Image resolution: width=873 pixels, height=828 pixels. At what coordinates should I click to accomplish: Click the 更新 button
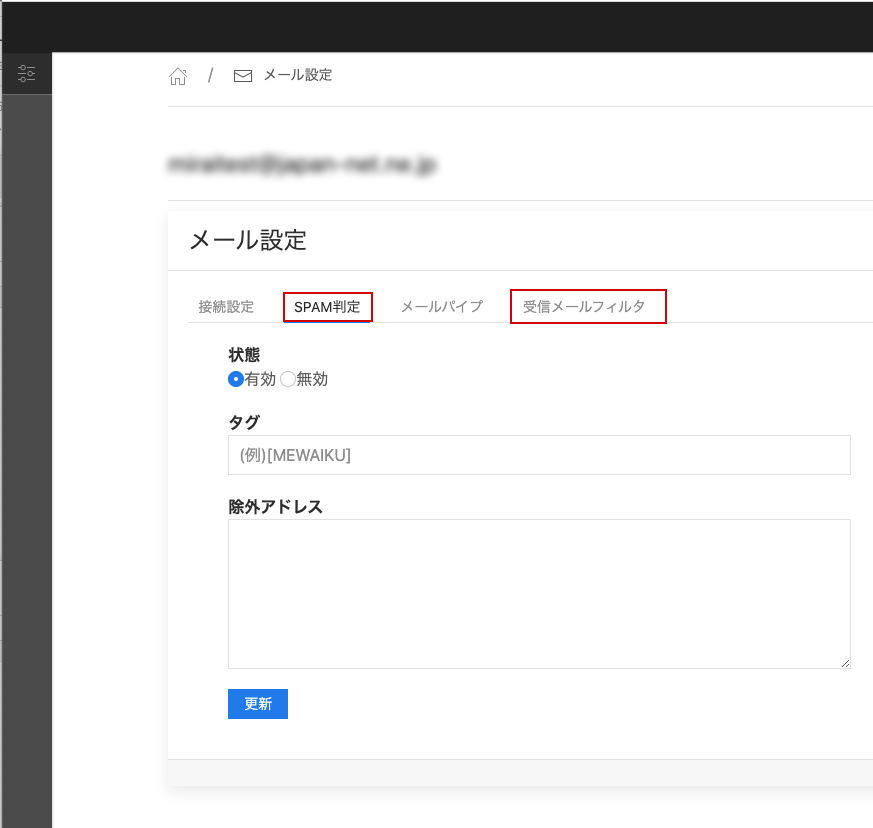click(258, 704)
